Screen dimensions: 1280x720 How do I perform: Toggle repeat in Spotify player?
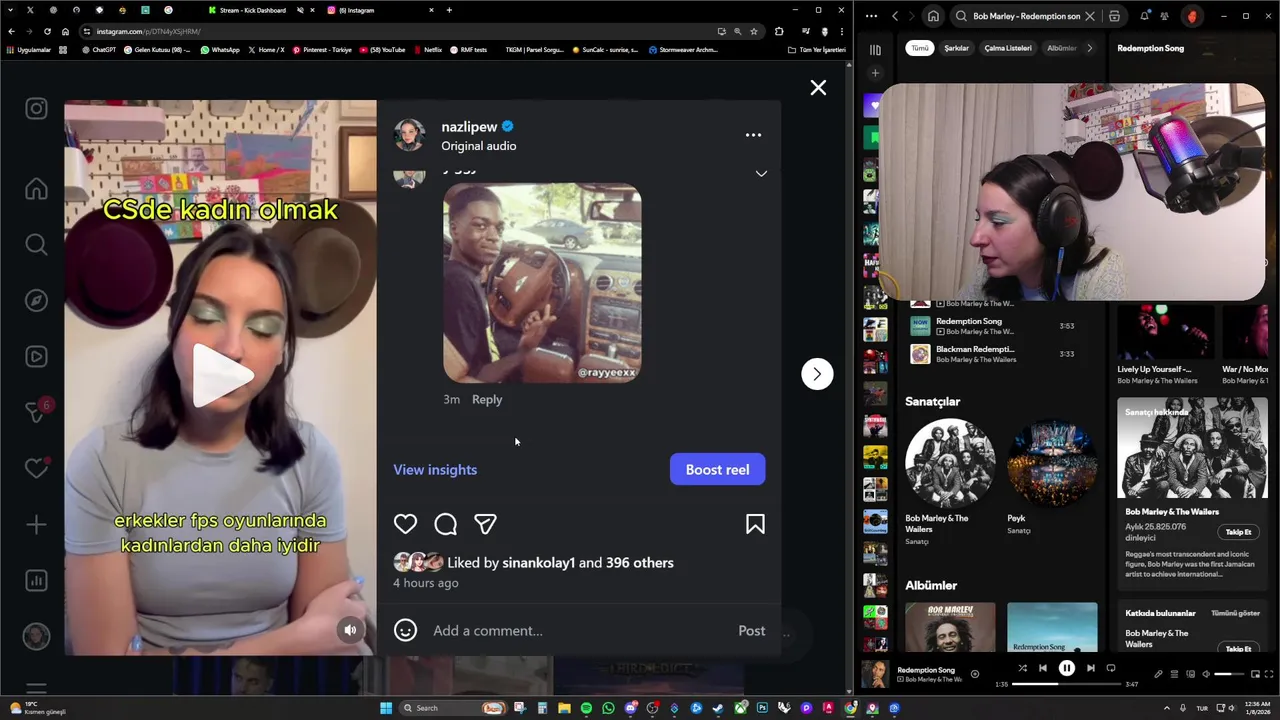(1111, 668)
